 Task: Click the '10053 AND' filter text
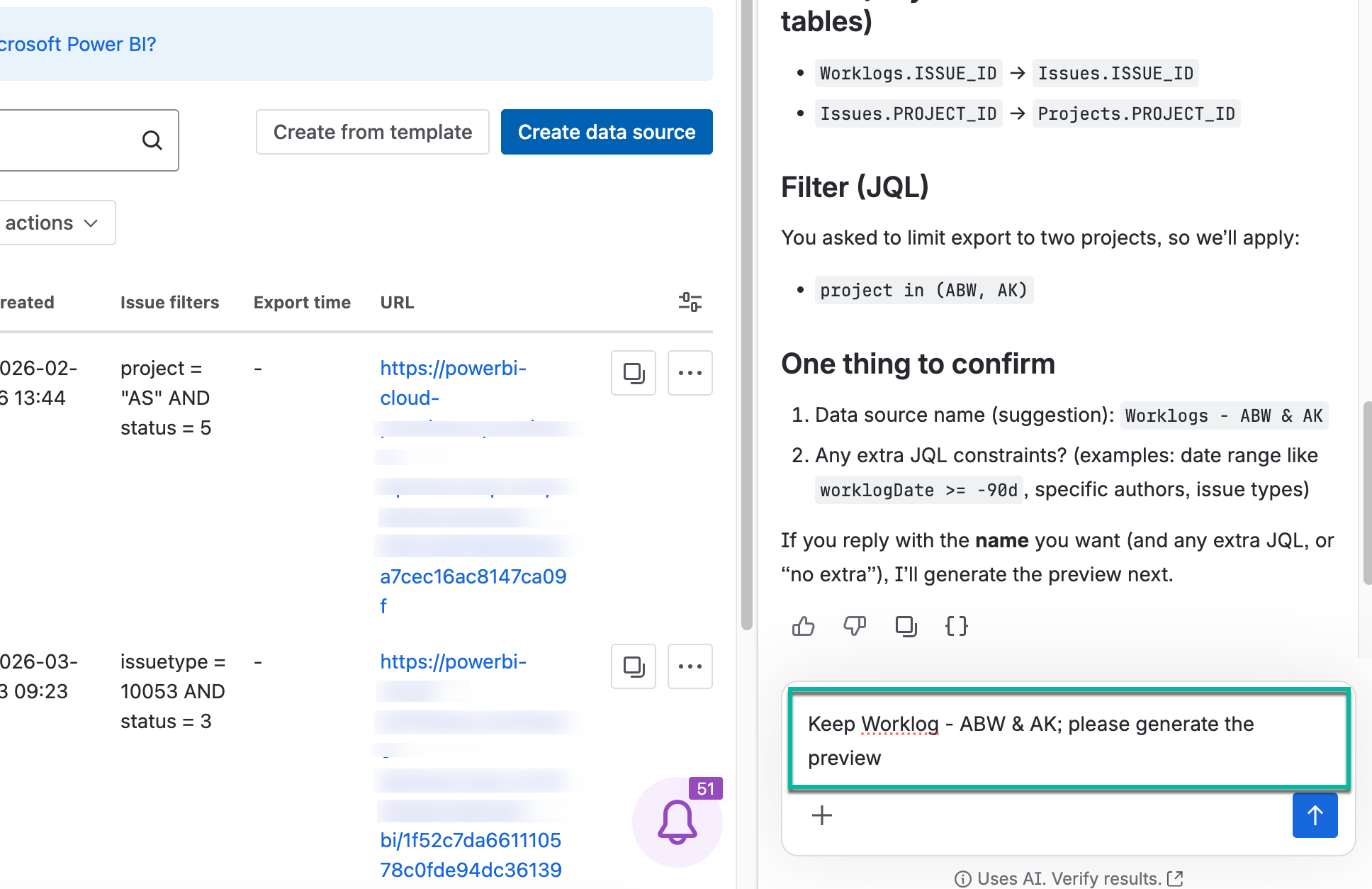pyautogui.click(x=172, y=691)
